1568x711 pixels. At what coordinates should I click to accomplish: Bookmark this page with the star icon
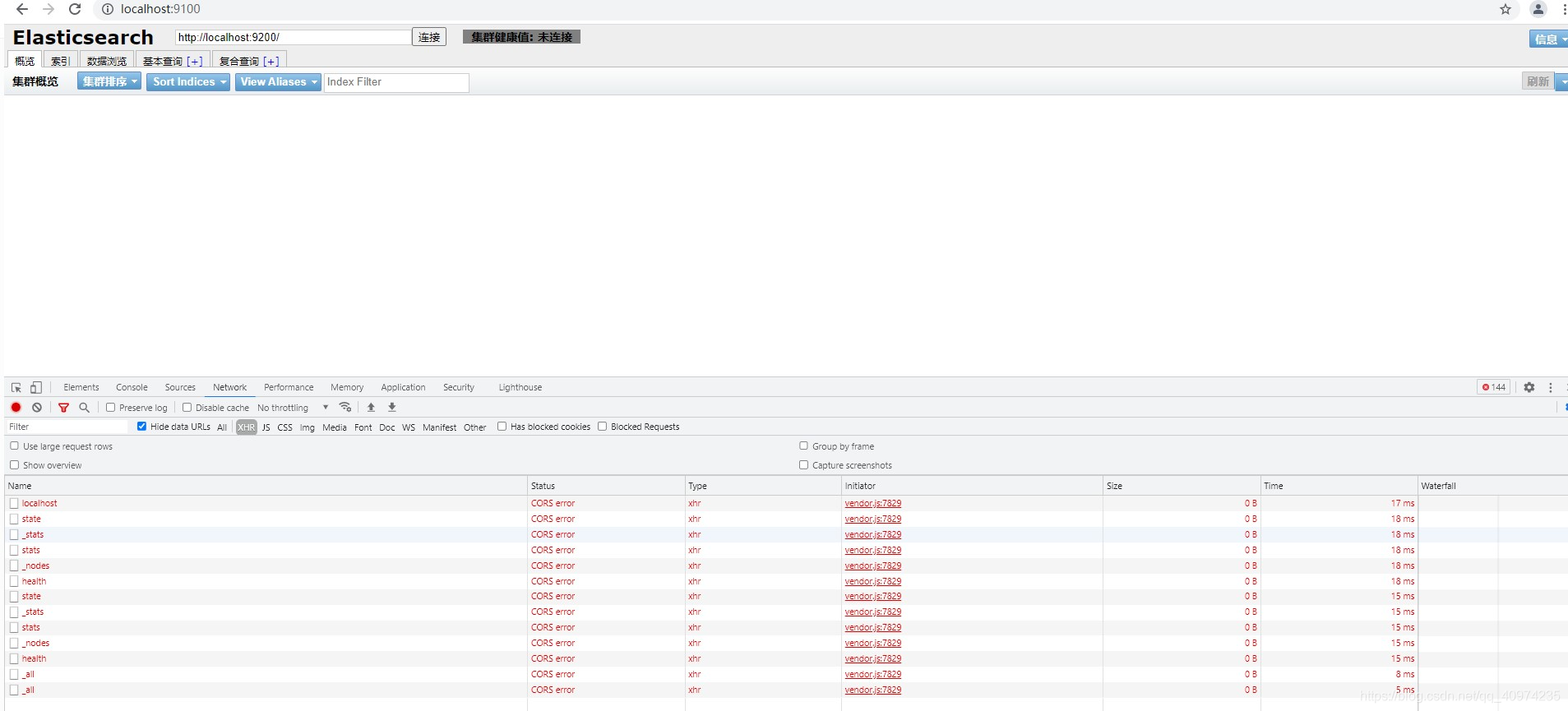tap(1506, 9)
